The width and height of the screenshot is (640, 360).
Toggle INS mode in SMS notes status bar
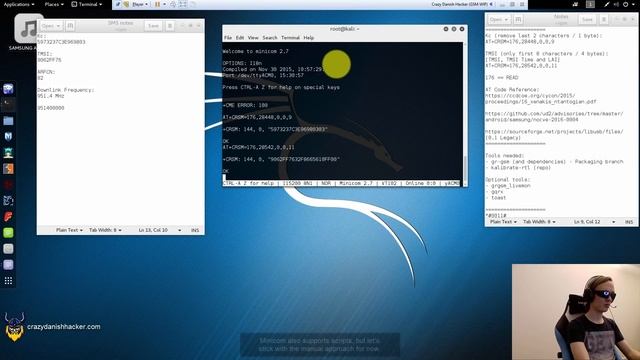[x=195, y=230]
